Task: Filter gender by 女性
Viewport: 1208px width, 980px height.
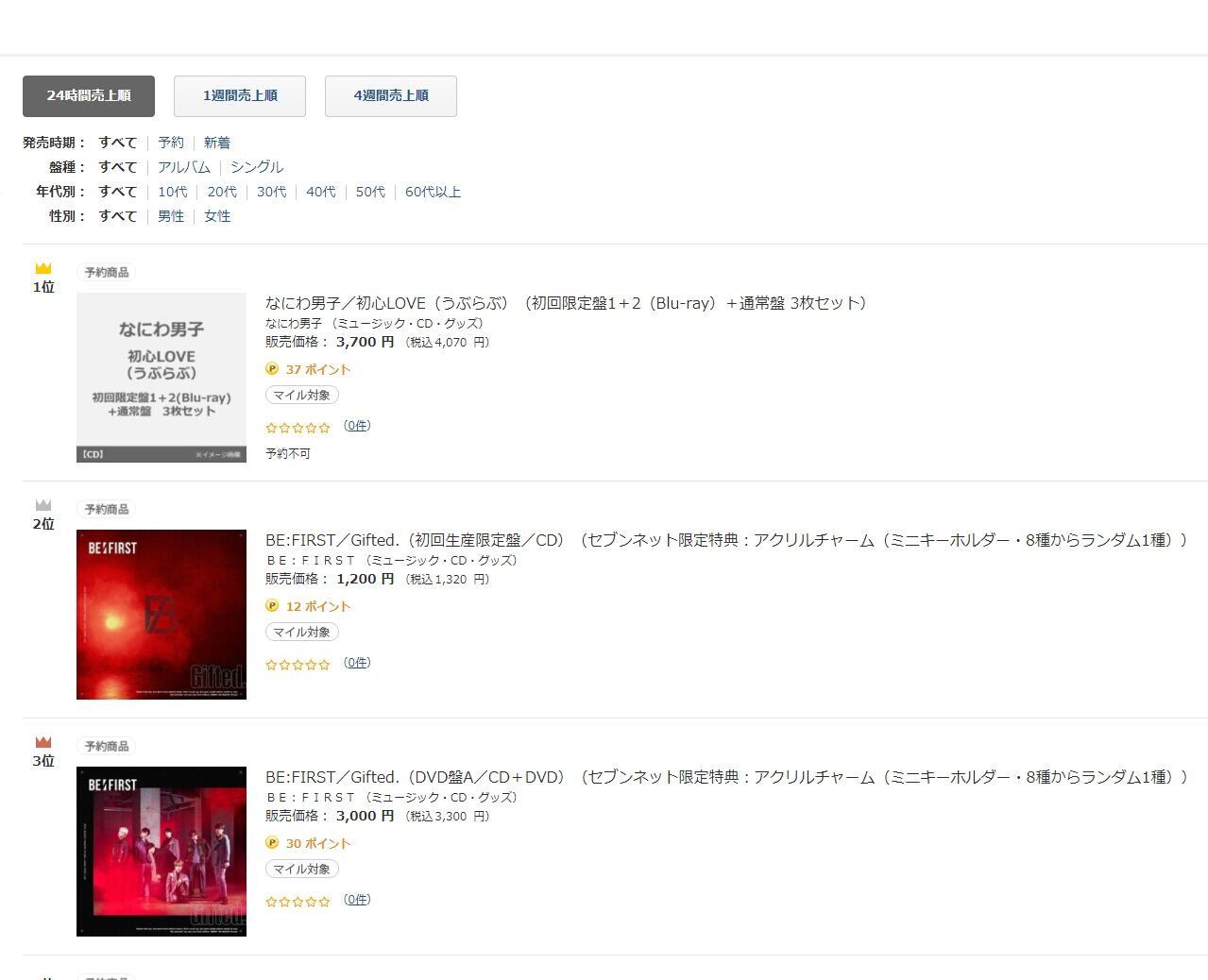Action: click(217, 216)
